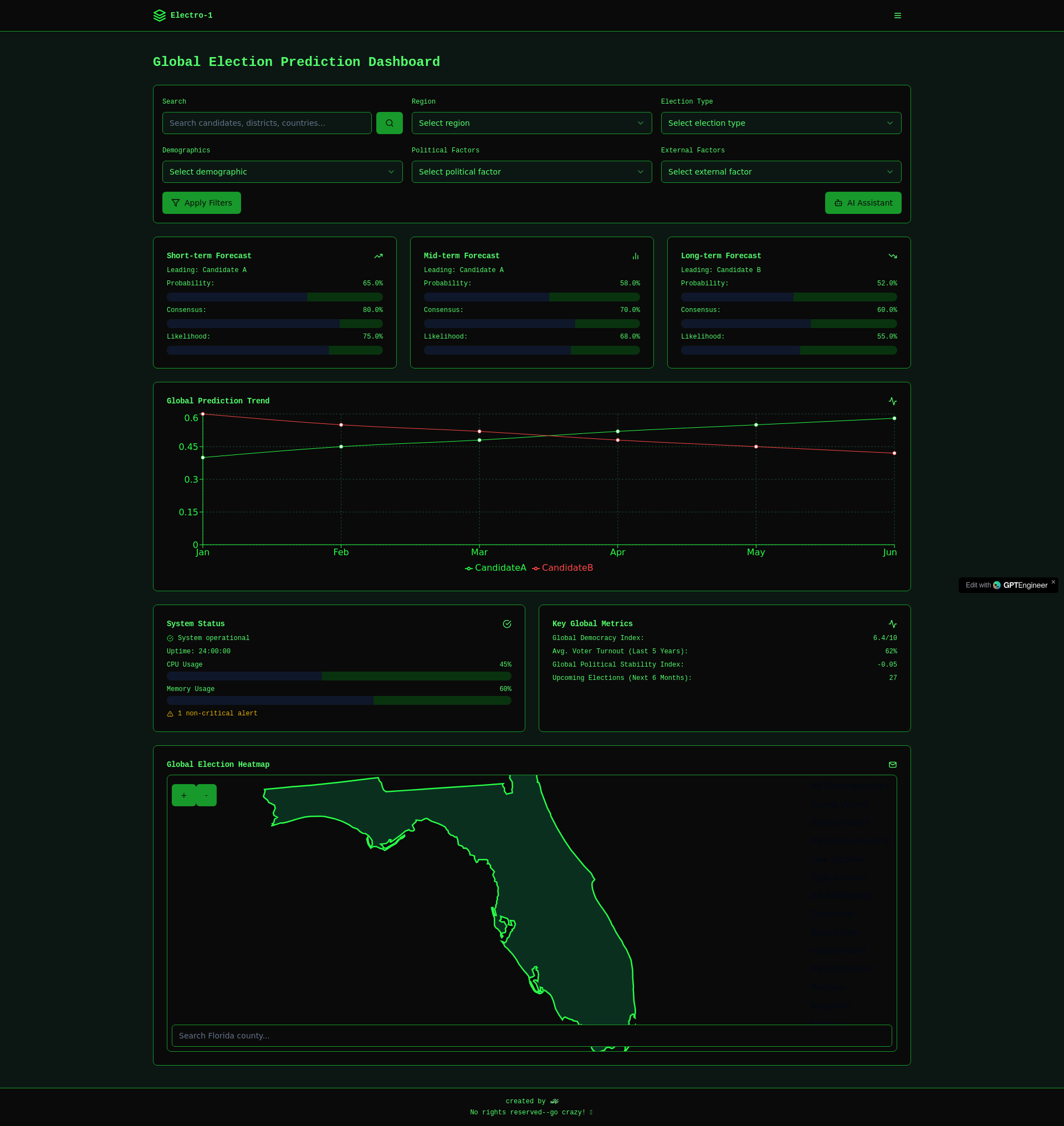Click the Edit with GPTEngineer link
The image size is (1064, 1126).
[x=1006, y=585]
